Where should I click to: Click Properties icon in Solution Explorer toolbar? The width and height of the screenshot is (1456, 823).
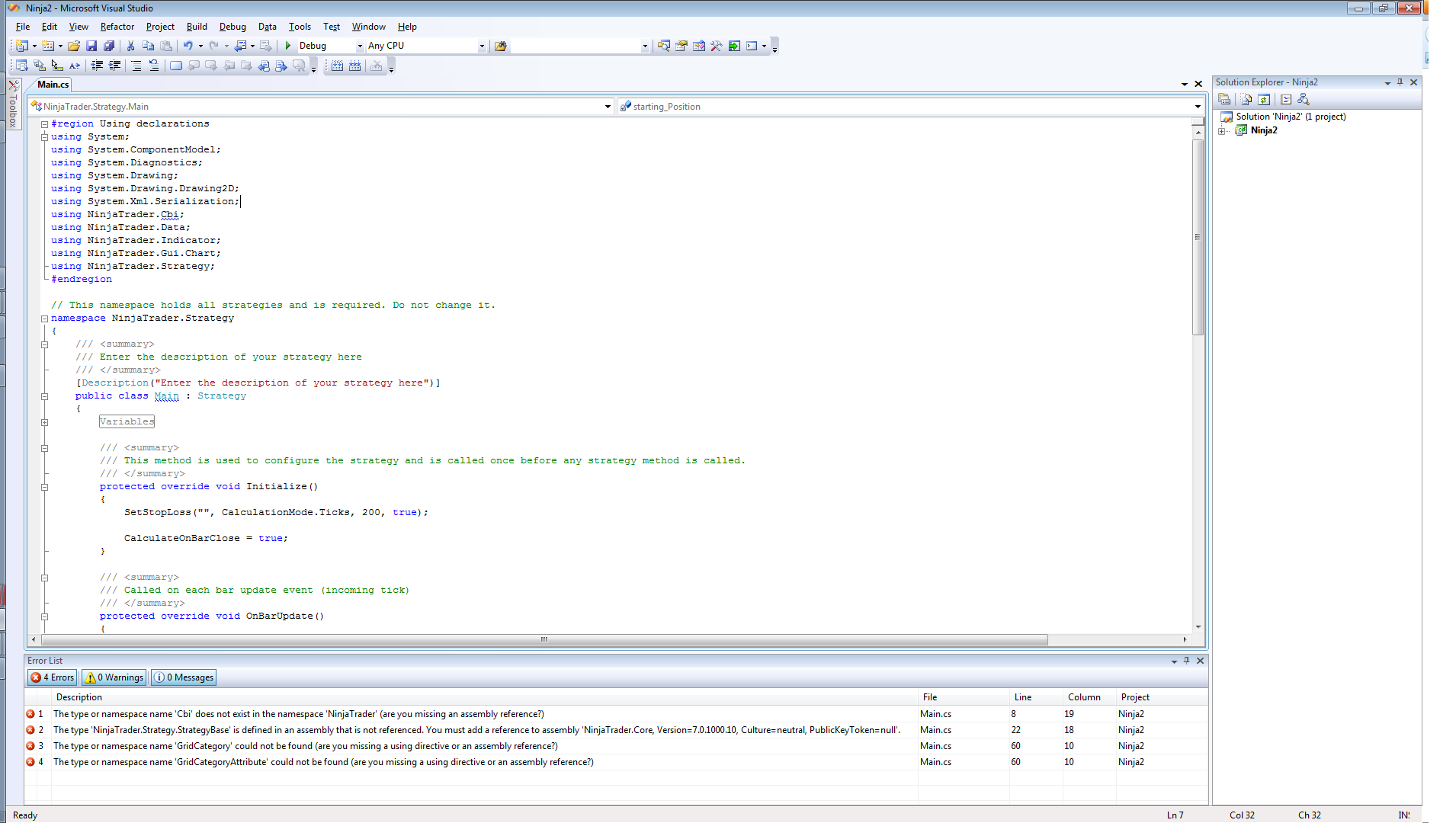(x=1224, y=100)
